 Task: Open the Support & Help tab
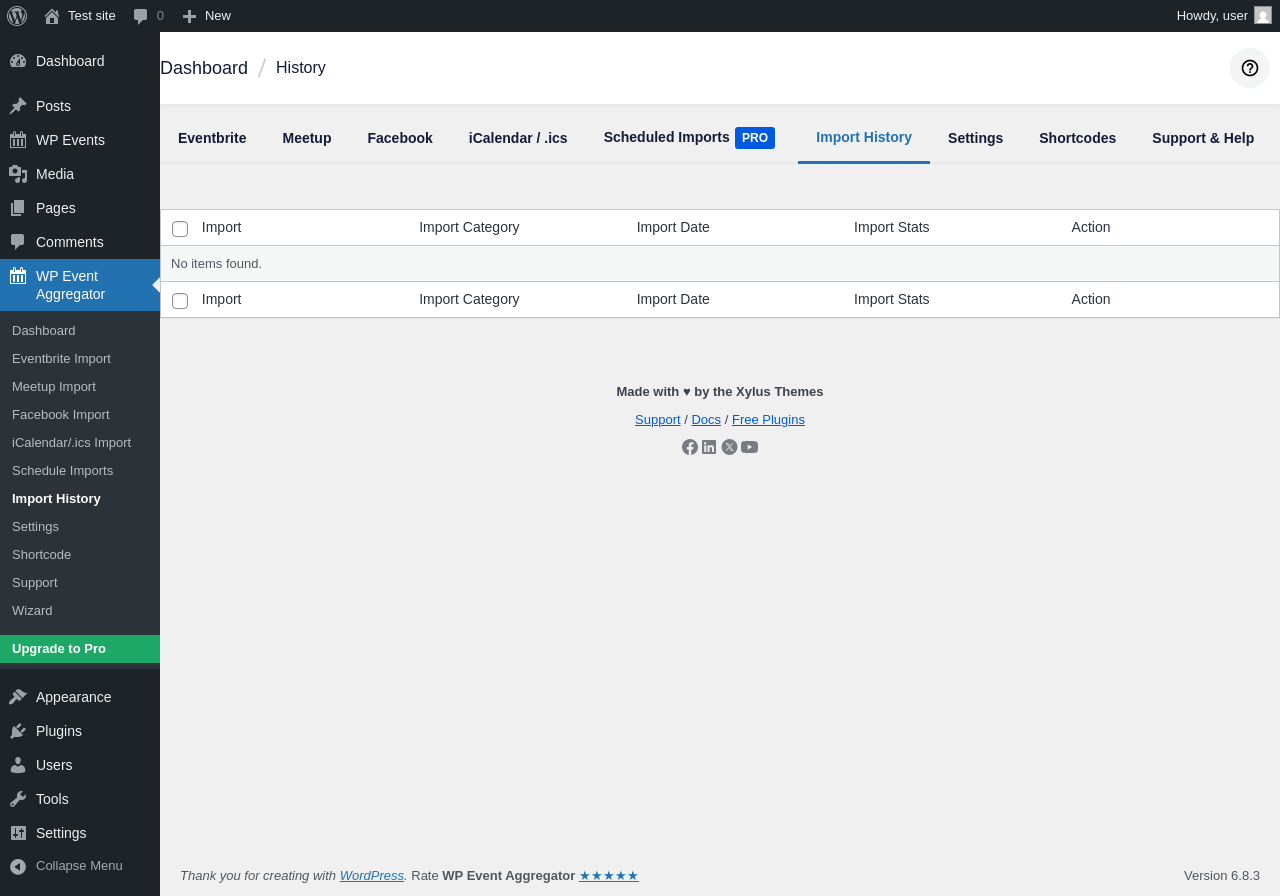pyautogui.click(x=1203, y=138)
